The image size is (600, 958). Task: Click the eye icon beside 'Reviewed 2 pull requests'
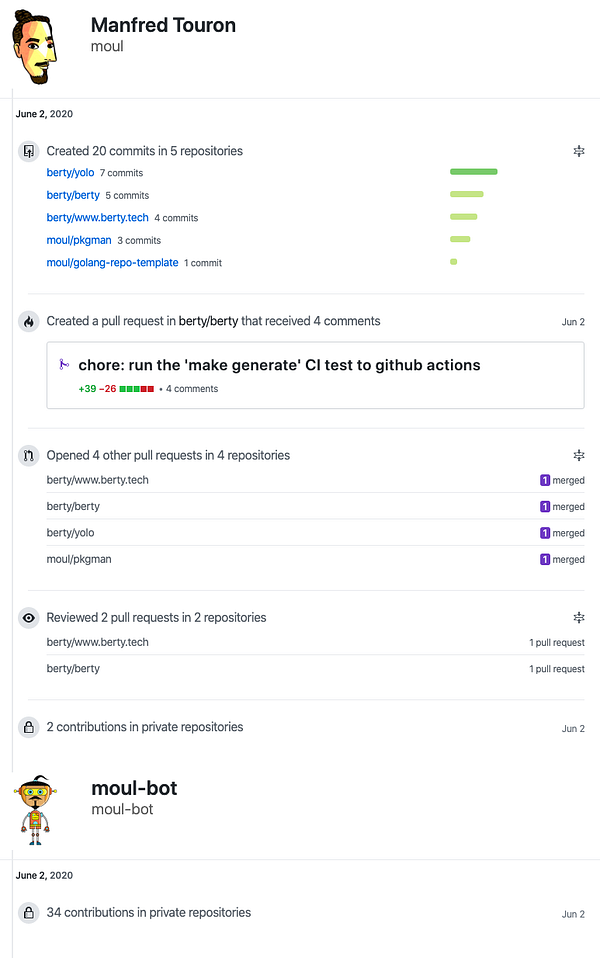pyautogui.click(x=28, y=618)
